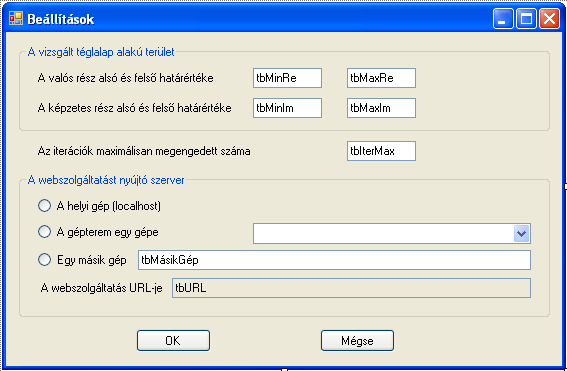
Task: Click inside the gépterem combo box field
Action: 383,234
